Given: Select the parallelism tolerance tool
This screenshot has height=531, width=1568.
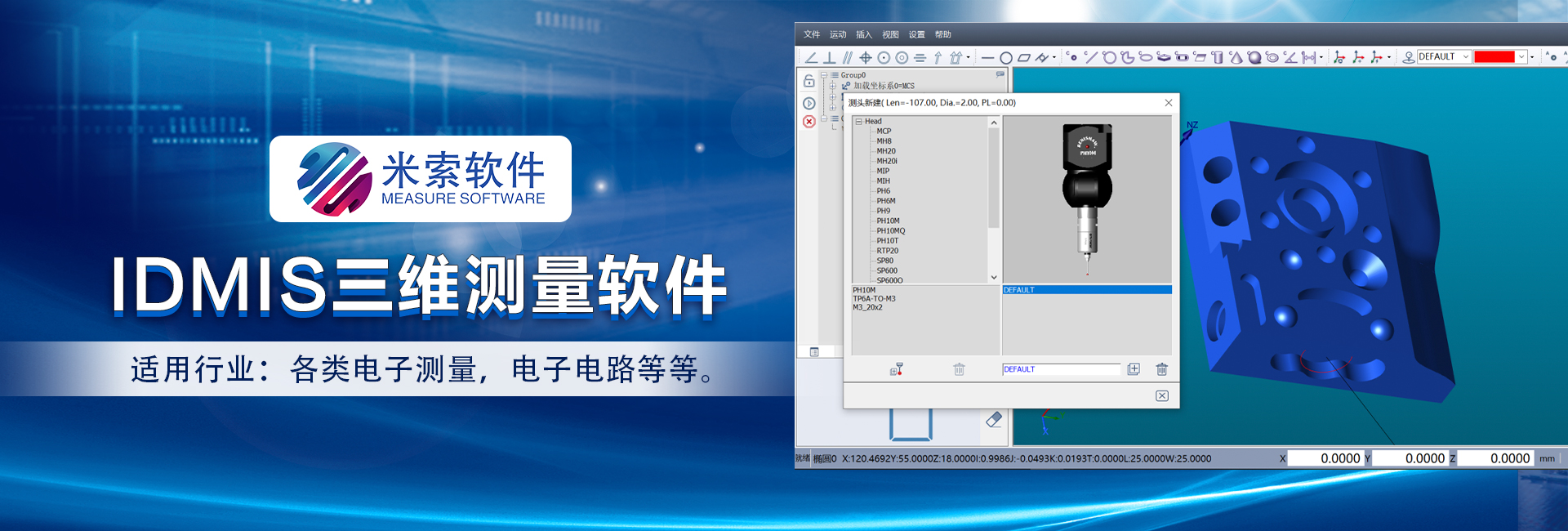Looking at the screenshot, I should (x=848, y=57).
